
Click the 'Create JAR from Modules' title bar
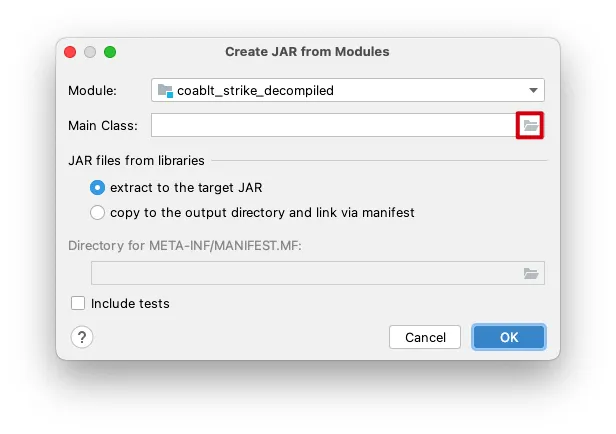coord(307,52)
